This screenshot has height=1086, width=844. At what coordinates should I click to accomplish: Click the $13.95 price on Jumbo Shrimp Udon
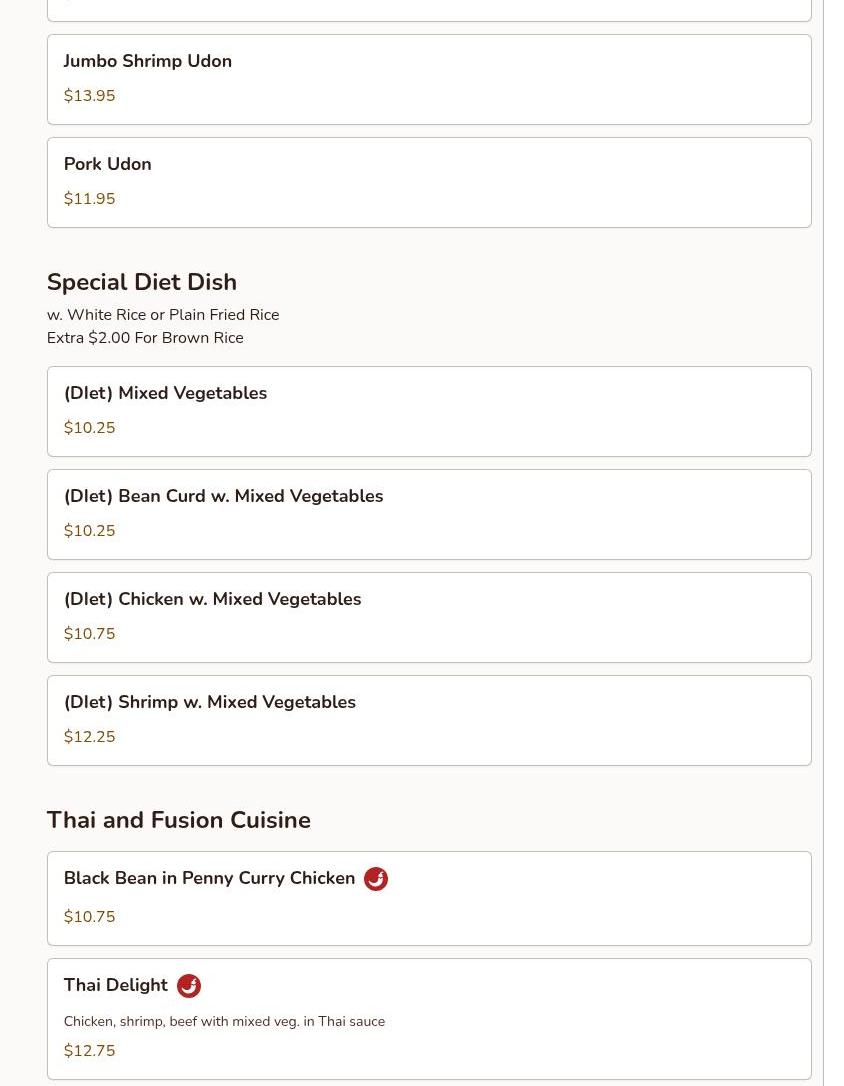tap(89, 96)
